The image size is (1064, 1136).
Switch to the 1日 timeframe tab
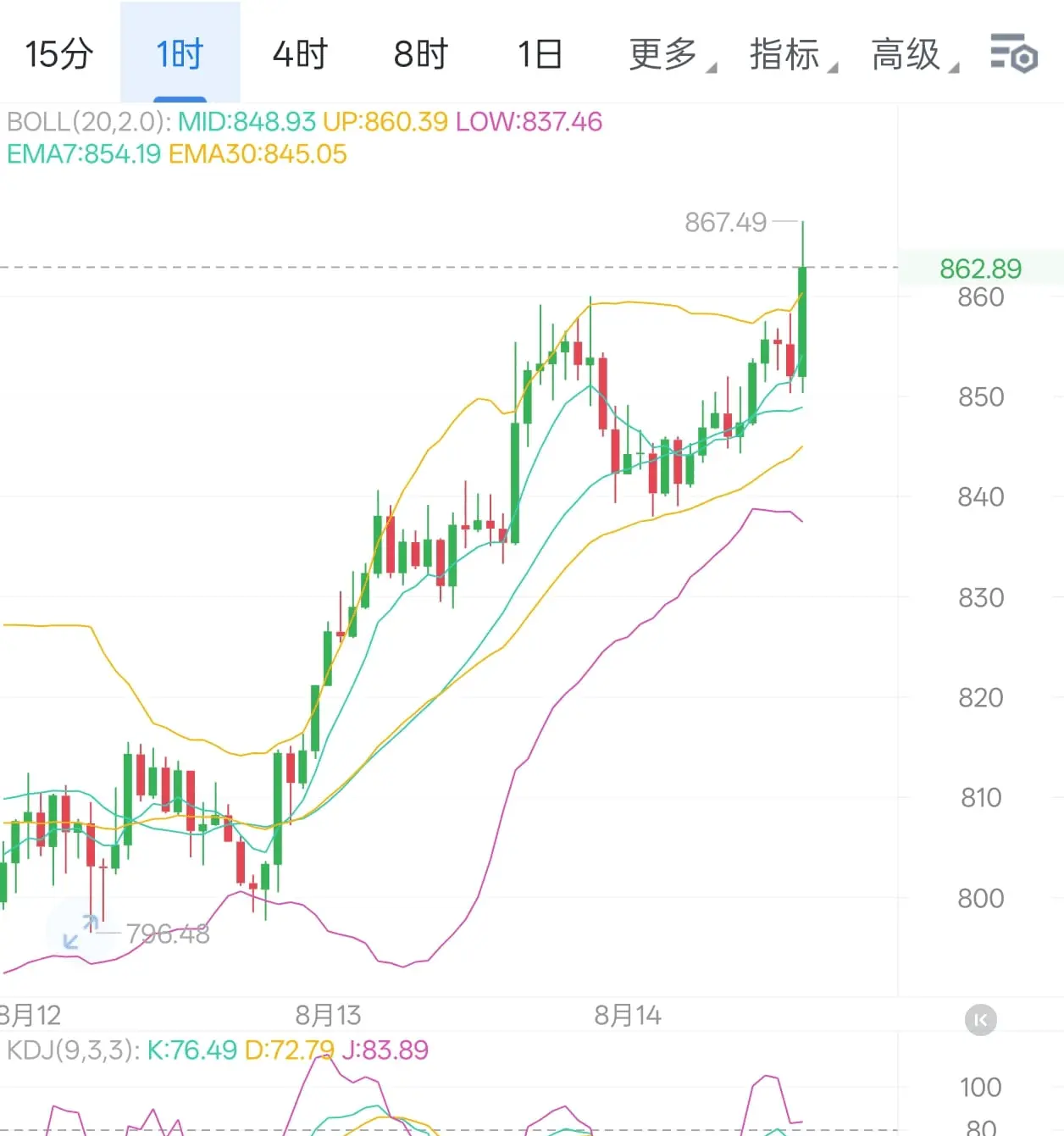tap(540, 54)
